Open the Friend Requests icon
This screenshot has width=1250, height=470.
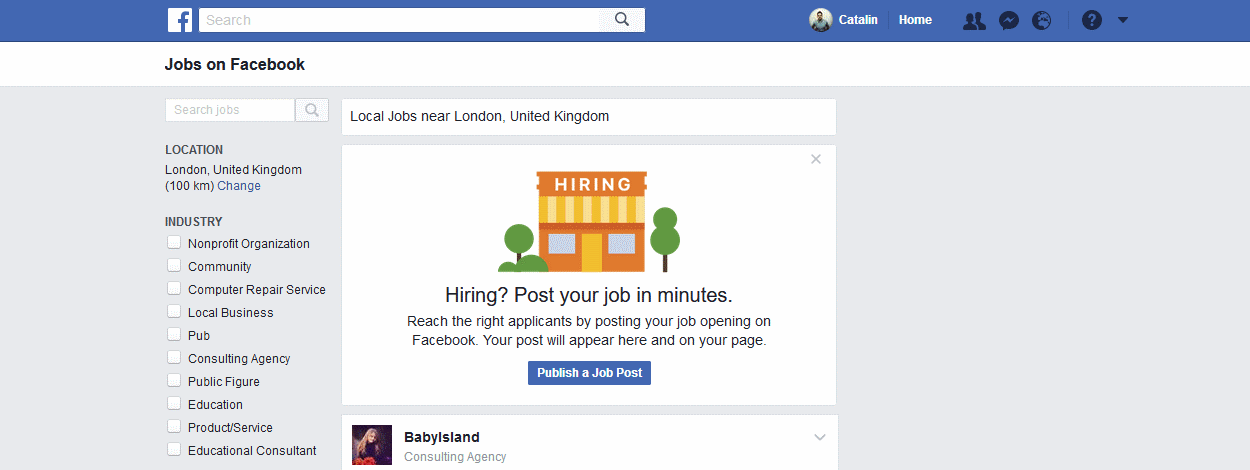pos(974,20)
